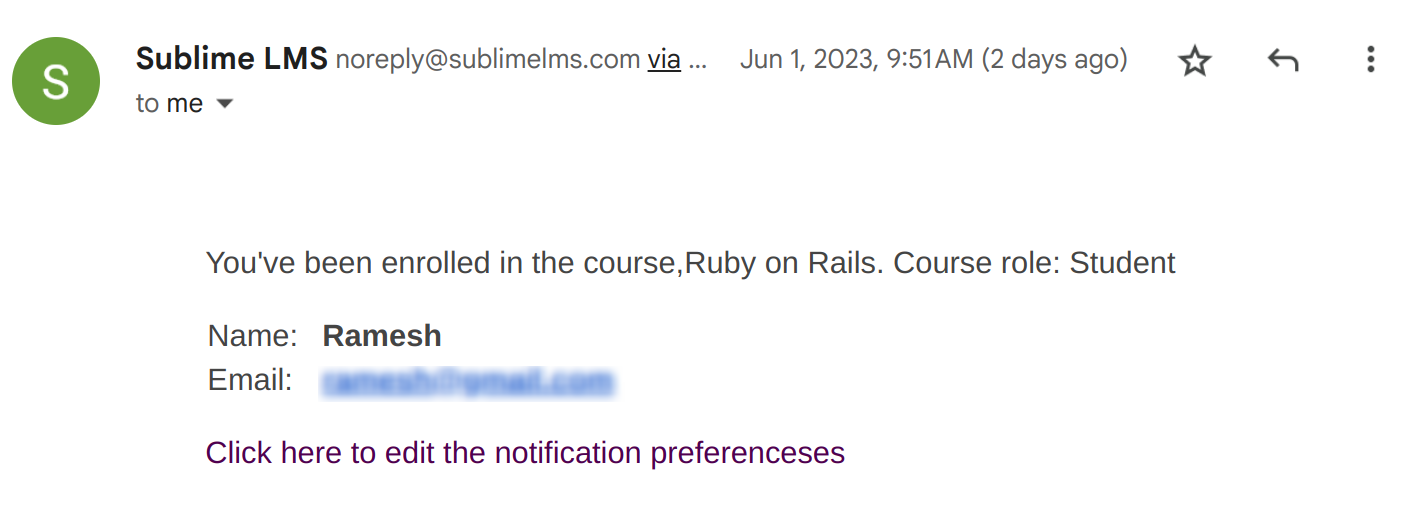The image size is (1418, 530).
Task: Star this Sublime LMS email
Action: [1195, 61]
